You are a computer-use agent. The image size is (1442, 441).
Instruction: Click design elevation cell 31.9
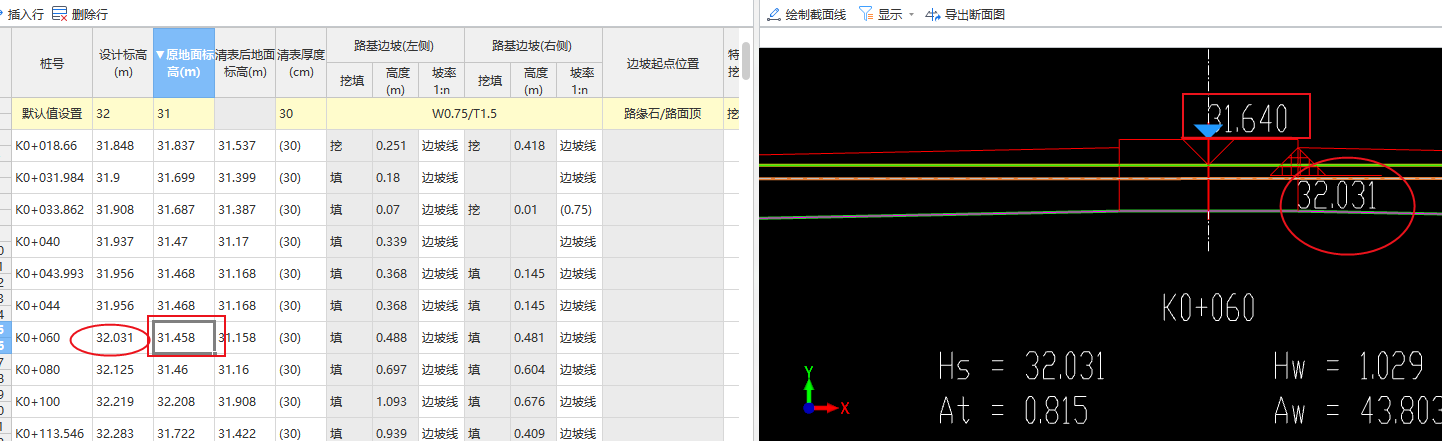(x=123, y=178)
